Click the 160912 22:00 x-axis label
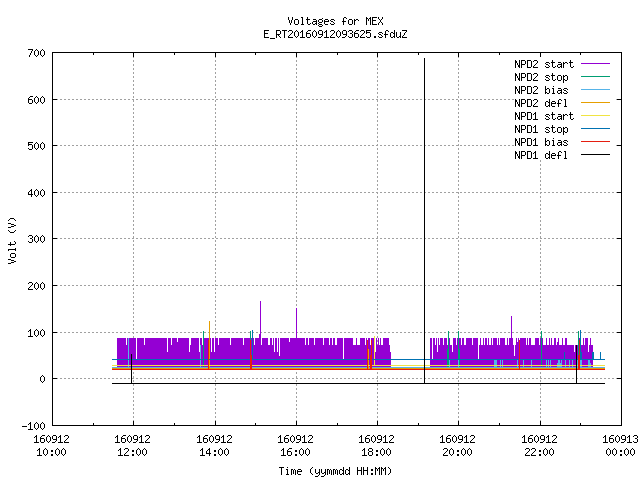 [x=540, y=446]
